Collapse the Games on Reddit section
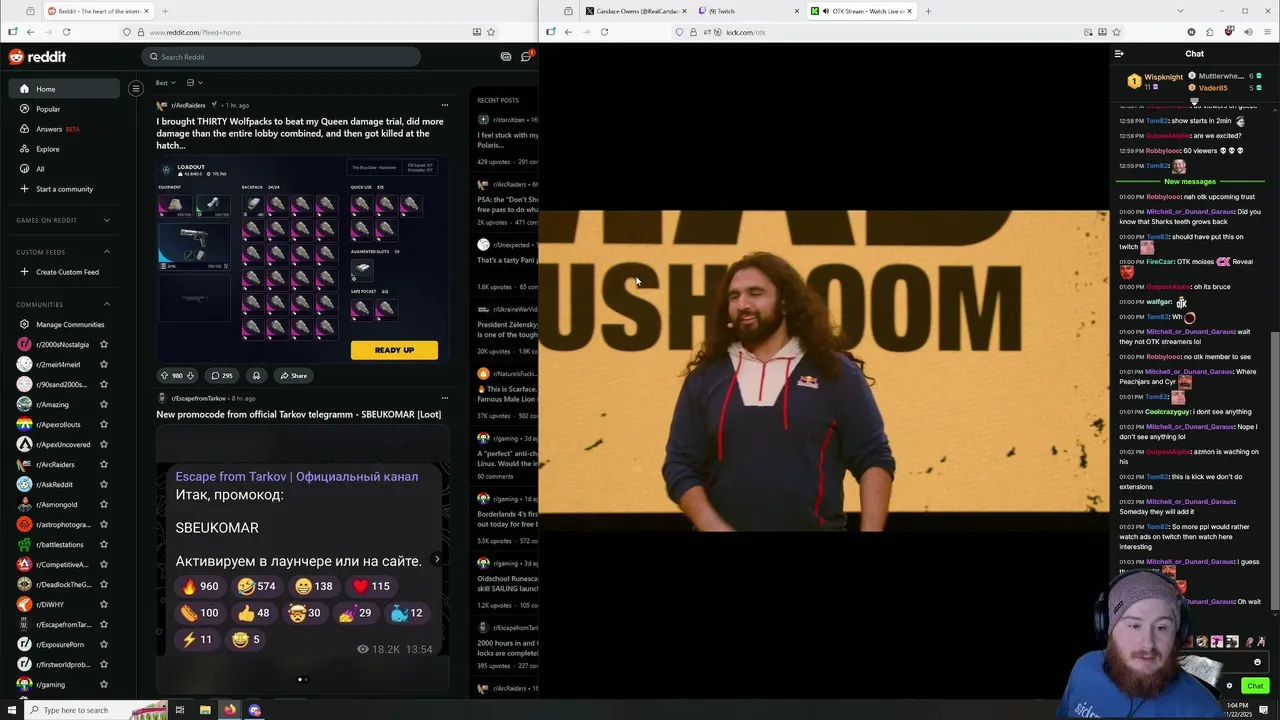Viewport: 1280px width, 720px height. click(107, 220)
